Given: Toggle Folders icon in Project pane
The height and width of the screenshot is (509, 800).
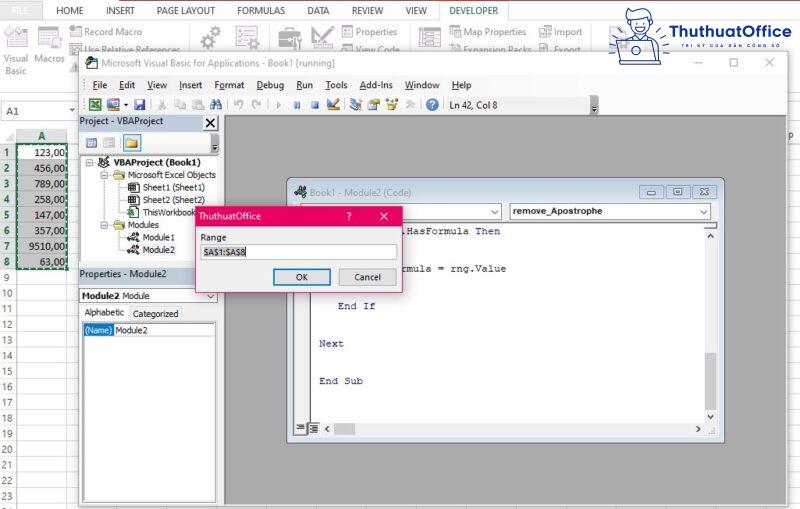Looking at the screenshot, I should coord(131,143).
